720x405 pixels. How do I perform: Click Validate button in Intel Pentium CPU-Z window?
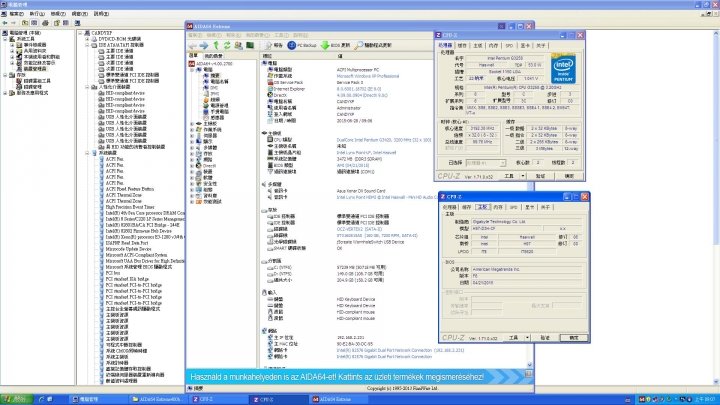pyautogui.click(x=540, y=176)
